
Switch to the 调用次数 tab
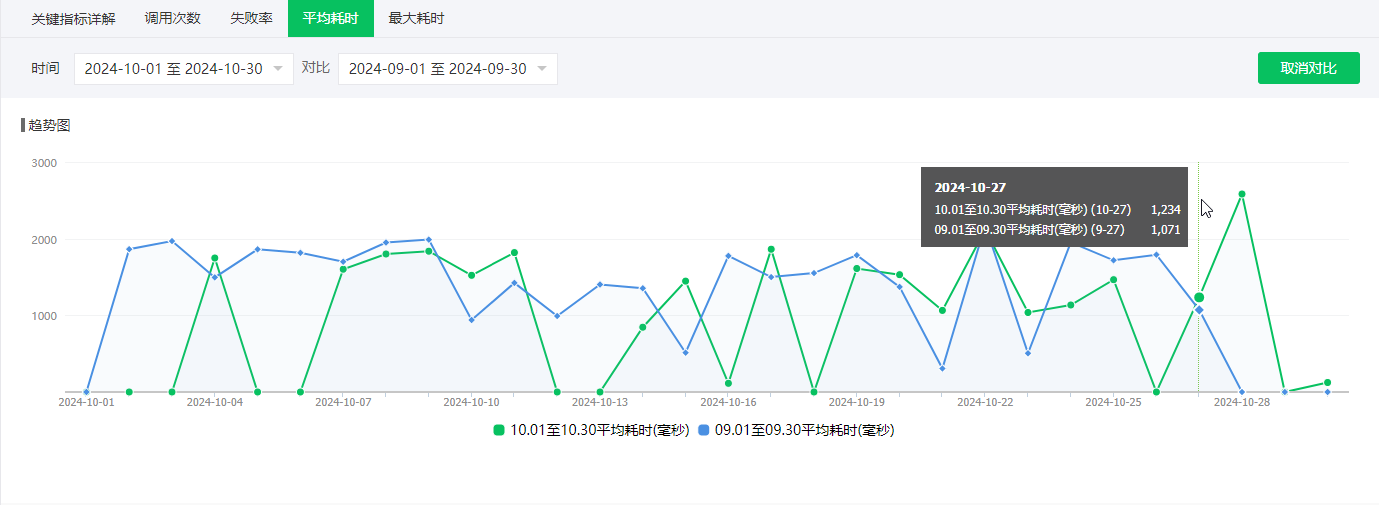coord(172,18)
